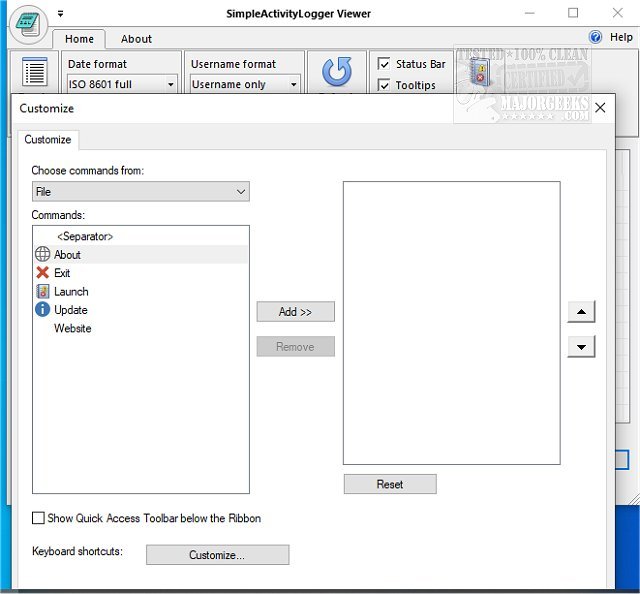Click Customize... keyboard shortcuts button
This screenshot has height=594, width=640.
(218, 555)
